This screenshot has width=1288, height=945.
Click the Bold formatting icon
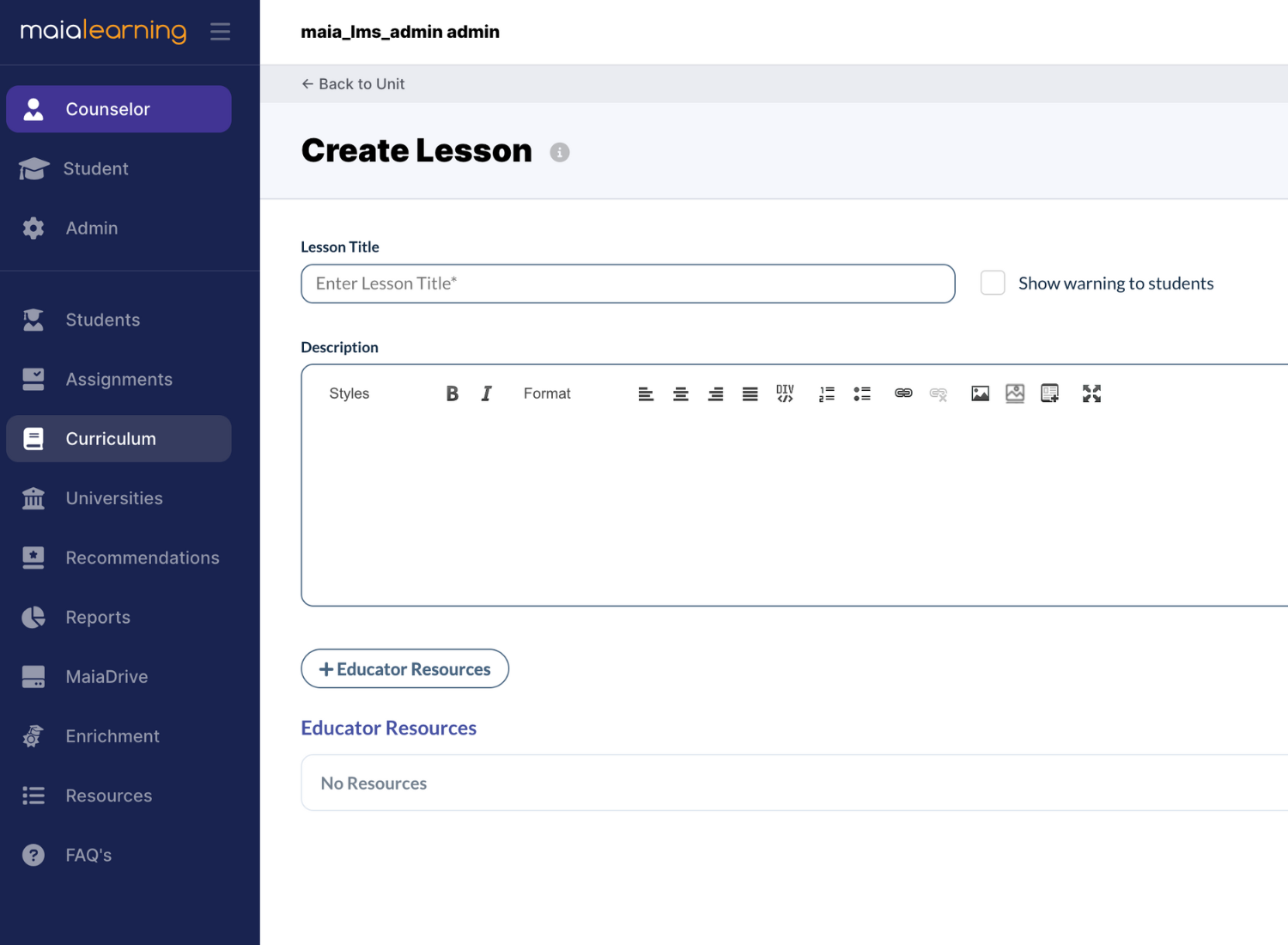(x=452, y=393)
